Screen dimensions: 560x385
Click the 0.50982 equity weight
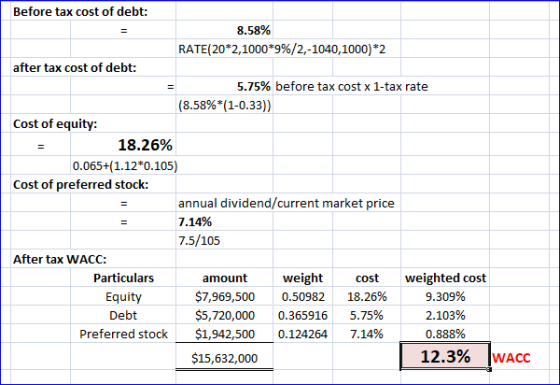click(303, 297)
